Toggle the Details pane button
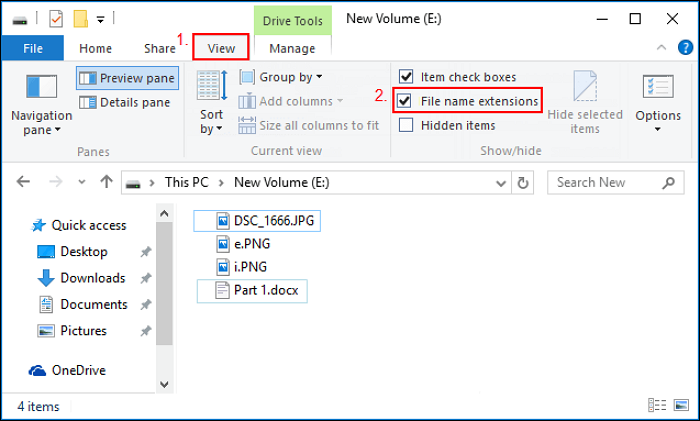The width and height of the screenshot is (700, 421). pos(126,102)
